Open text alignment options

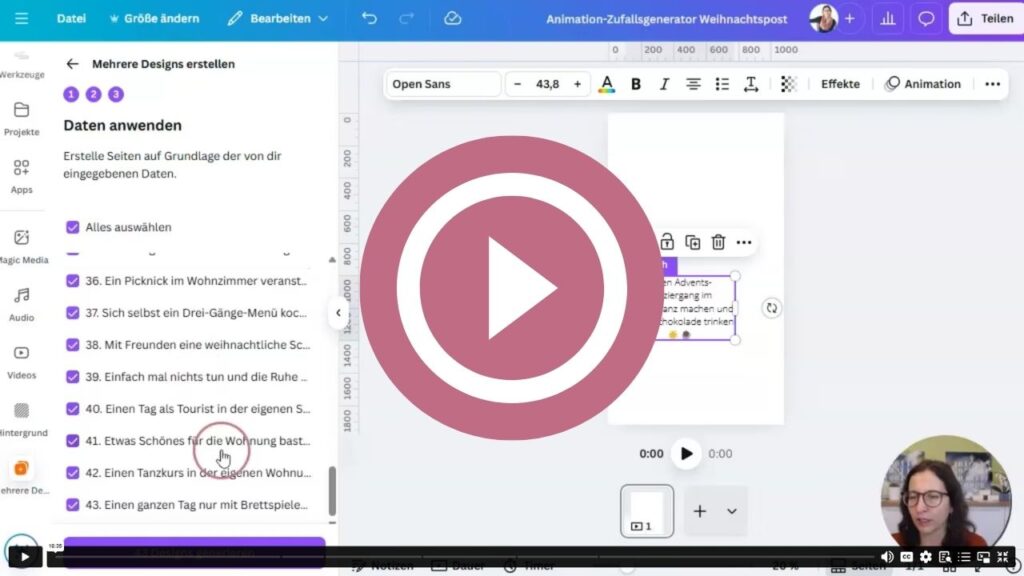click(x=692, y=84)
